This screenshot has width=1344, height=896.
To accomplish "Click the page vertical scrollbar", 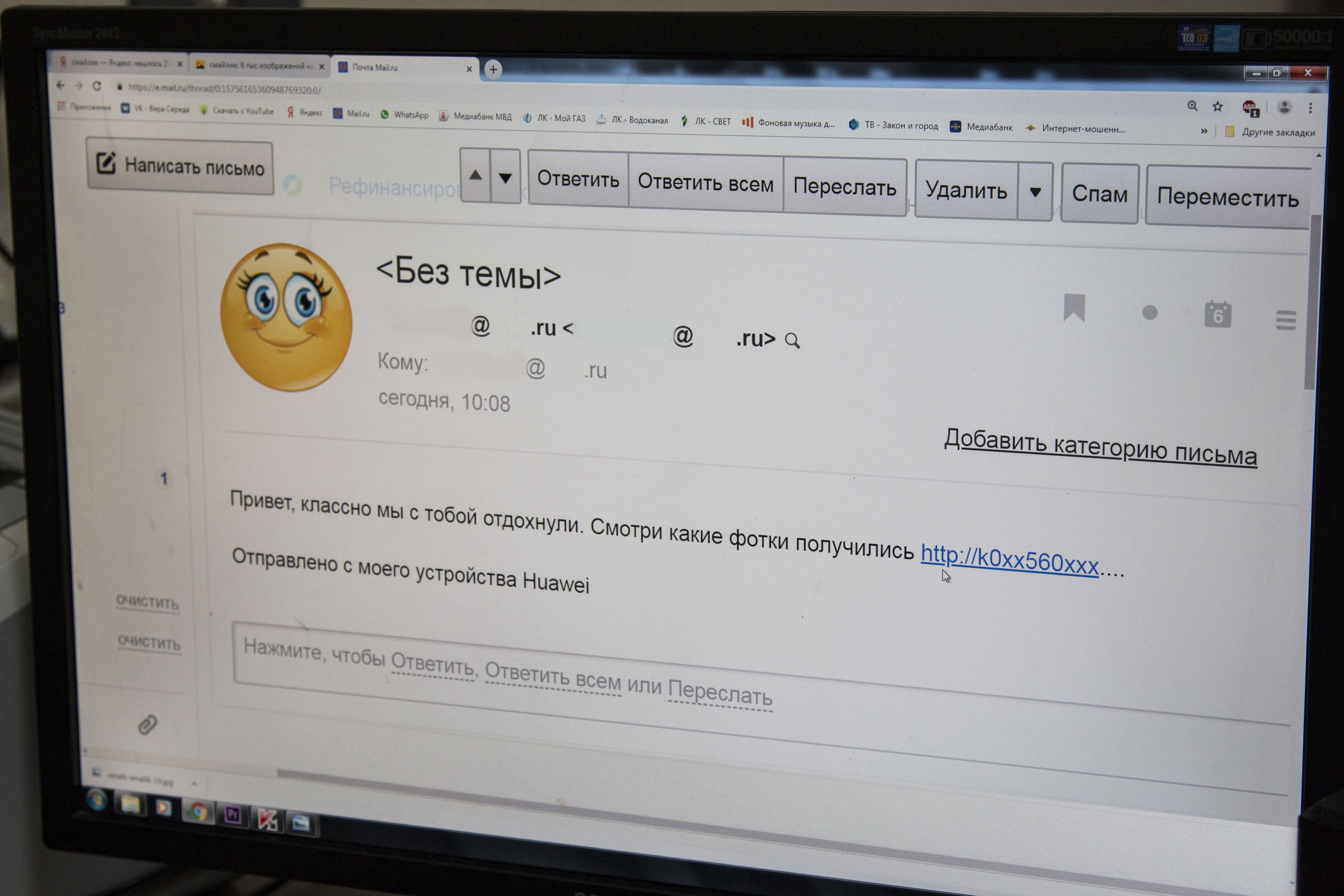I will pos(1310,303).
